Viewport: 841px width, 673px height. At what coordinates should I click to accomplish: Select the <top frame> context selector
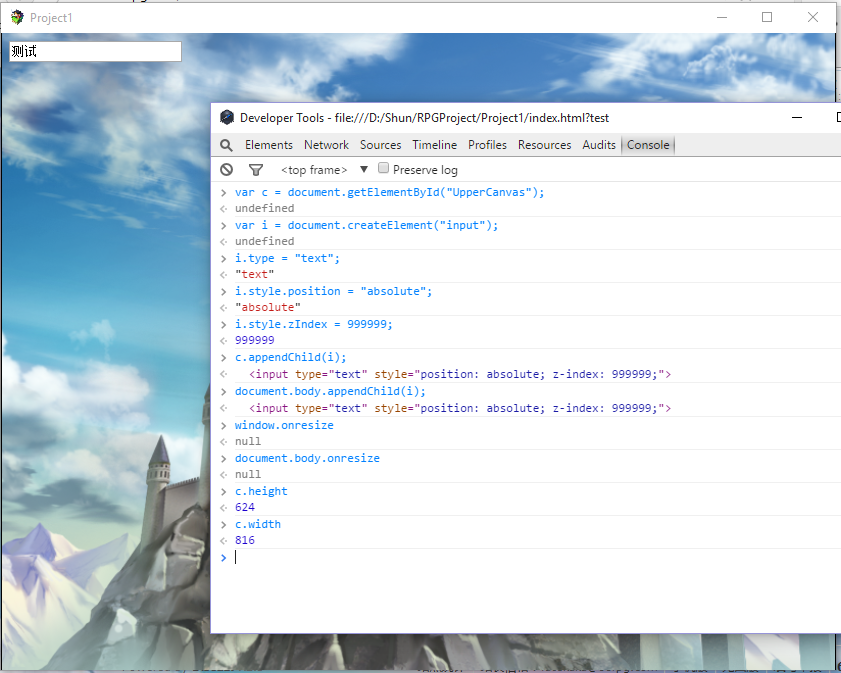pyautogui.click(x=314, y=170)
